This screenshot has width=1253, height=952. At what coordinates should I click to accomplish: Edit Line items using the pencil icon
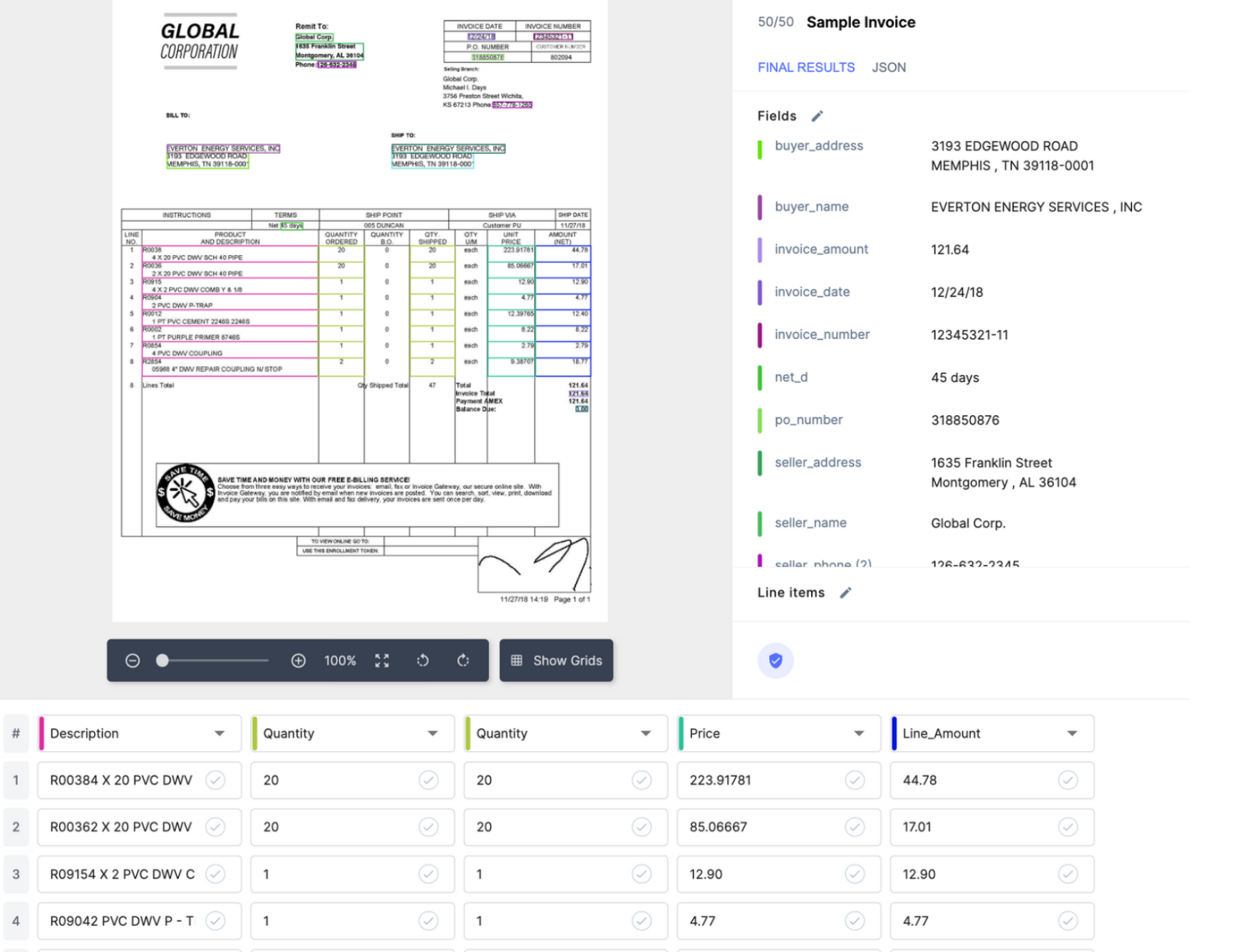point(845,593)
